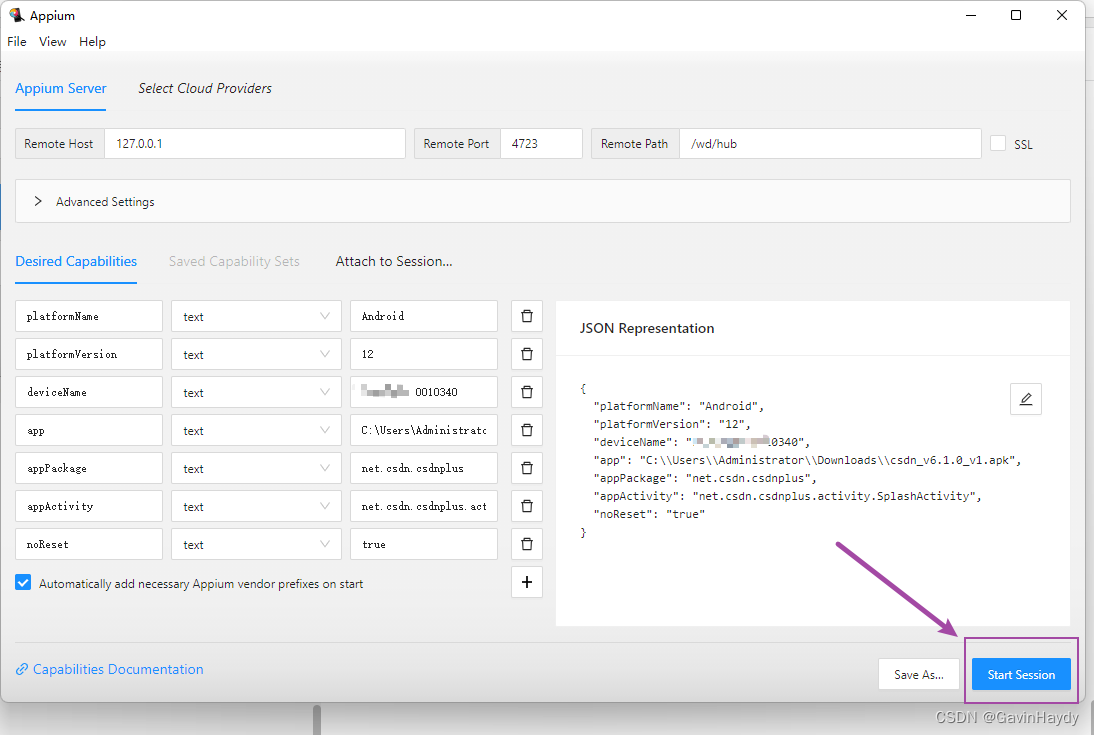Open the View menu
The image size is (1094, 735).
52,42
